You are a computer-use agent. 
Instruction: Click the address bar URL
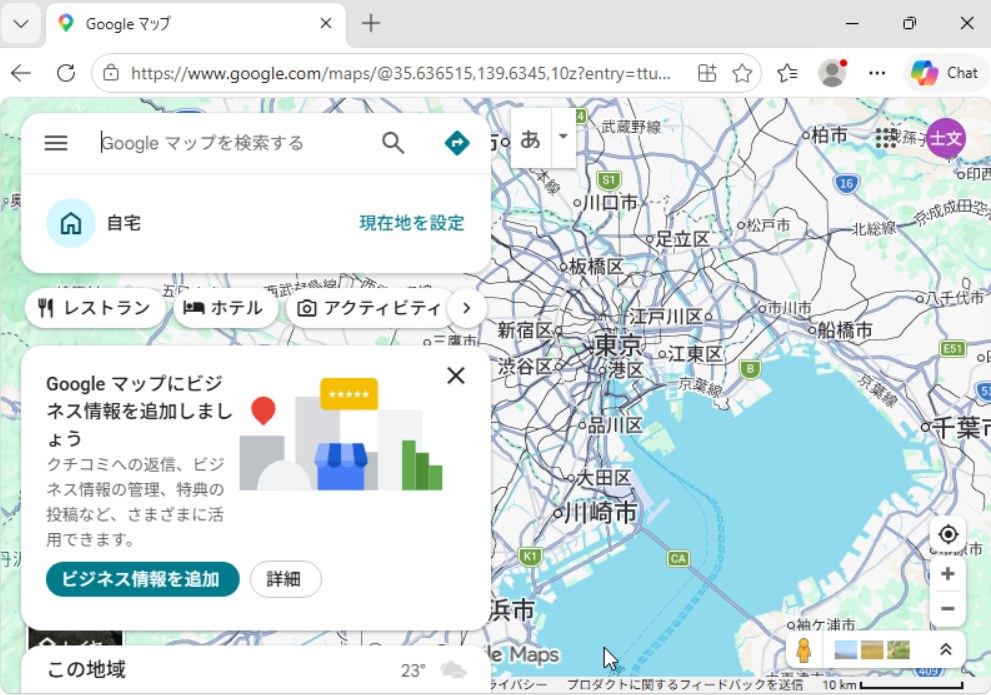click(401, 73)
